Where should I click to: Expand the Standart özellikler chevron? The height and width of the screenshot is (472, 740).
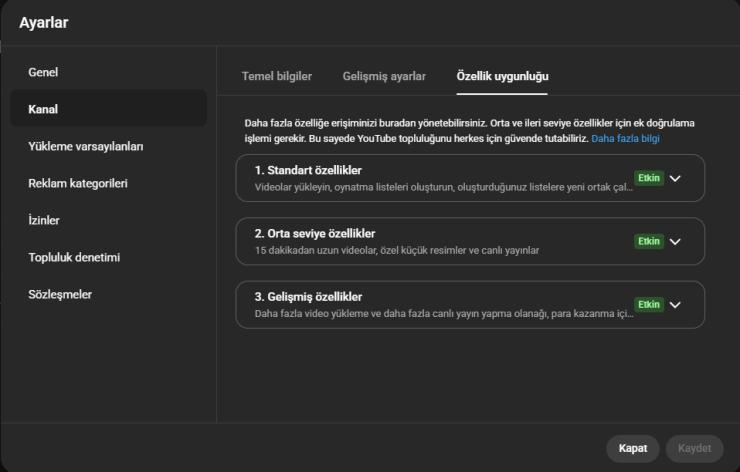coord(675,178)
